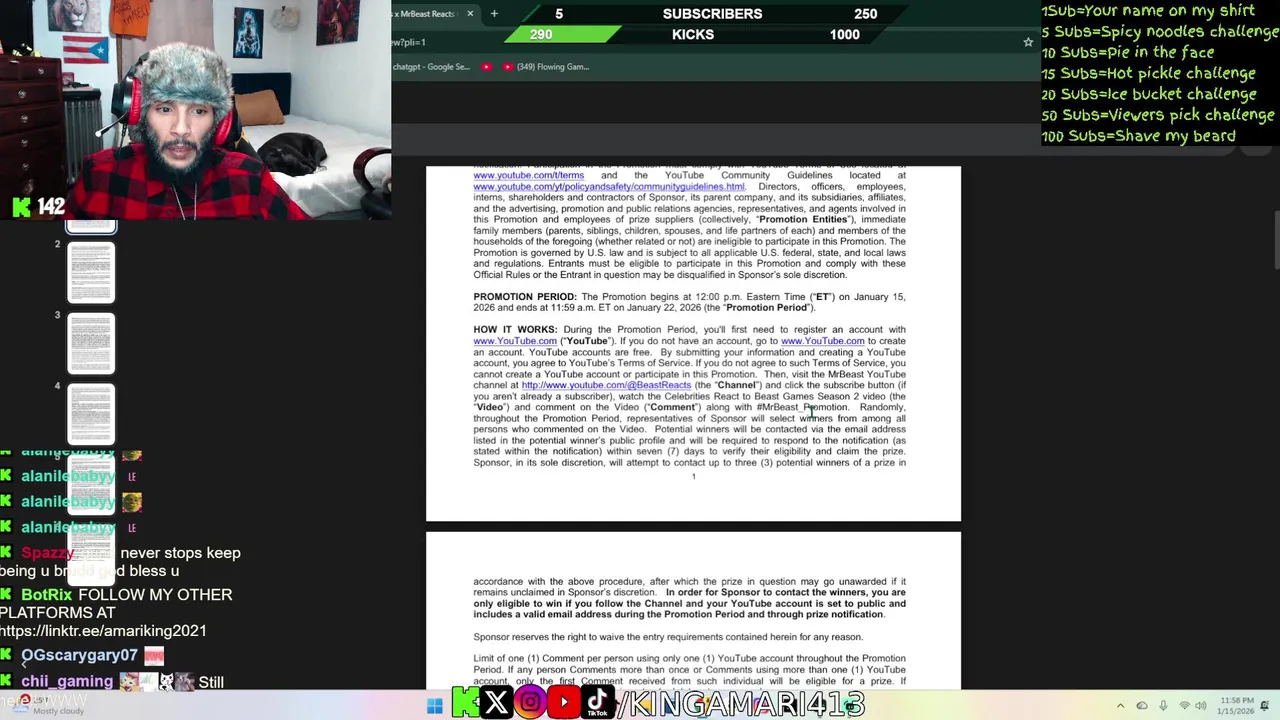This screenshot has width=1280, height=720.
Task: Jump to page 3 thumbnail
Action: (x=91, y=343)
